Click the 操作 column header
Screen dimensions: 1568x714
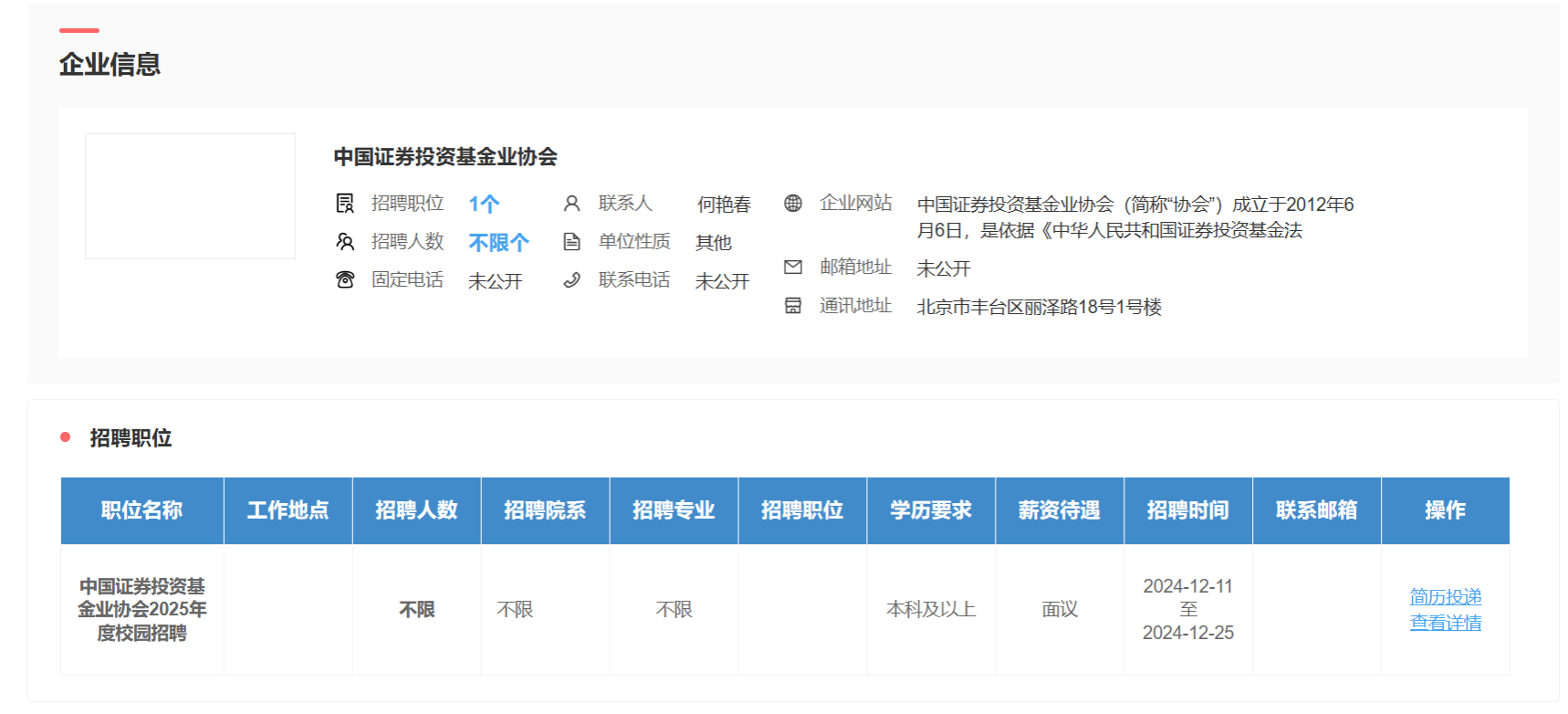(1446, 510)
